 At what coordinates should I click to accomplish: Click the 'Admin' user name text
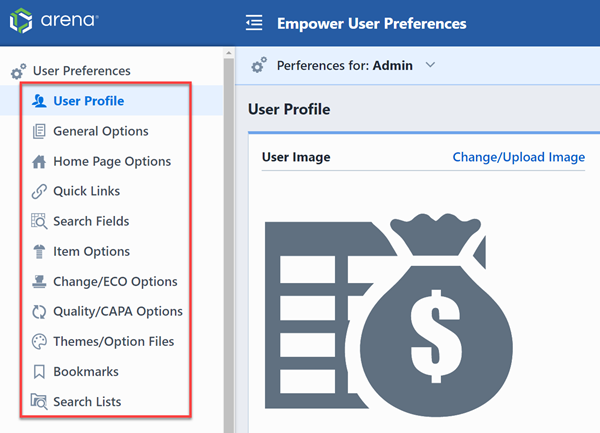pos(393,65)
